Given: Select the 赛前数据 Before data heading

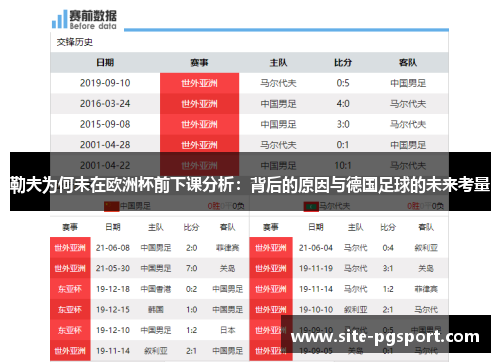Looking at the screenshot, I should tap(93, 20).
